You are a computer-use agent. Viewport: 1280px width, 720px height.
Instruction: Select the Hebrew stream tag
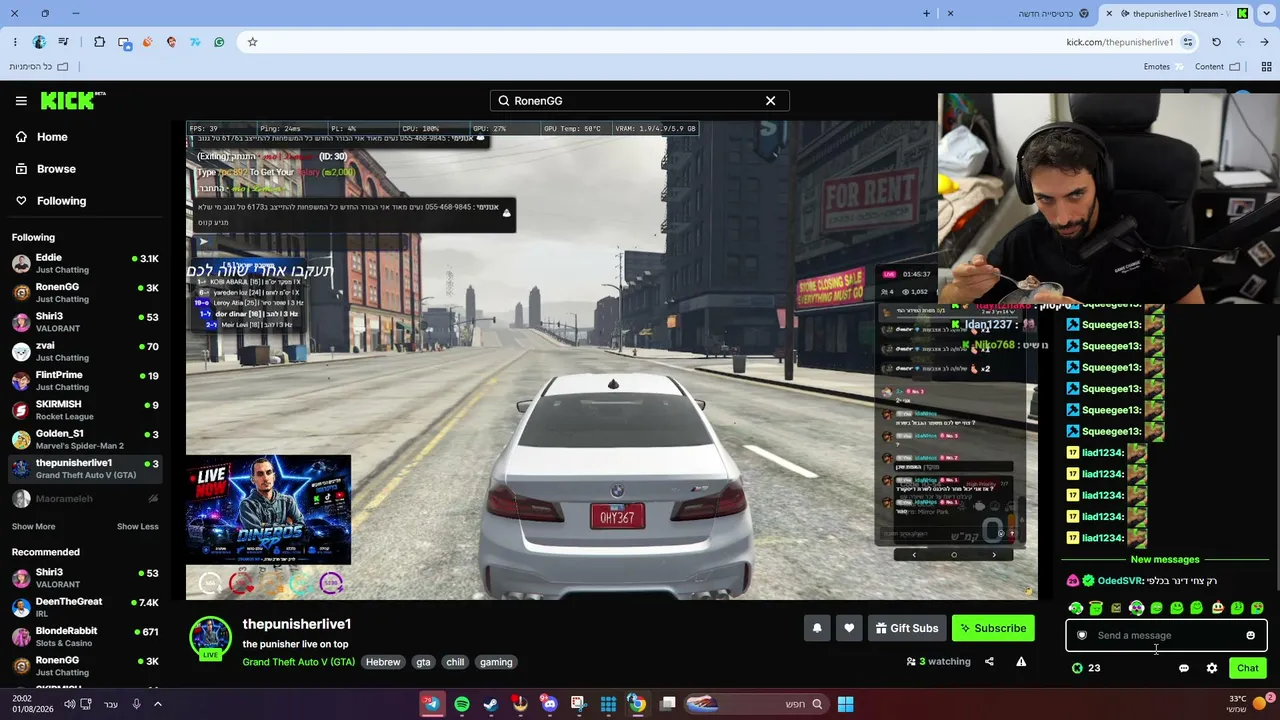click(x=383, y=662)
